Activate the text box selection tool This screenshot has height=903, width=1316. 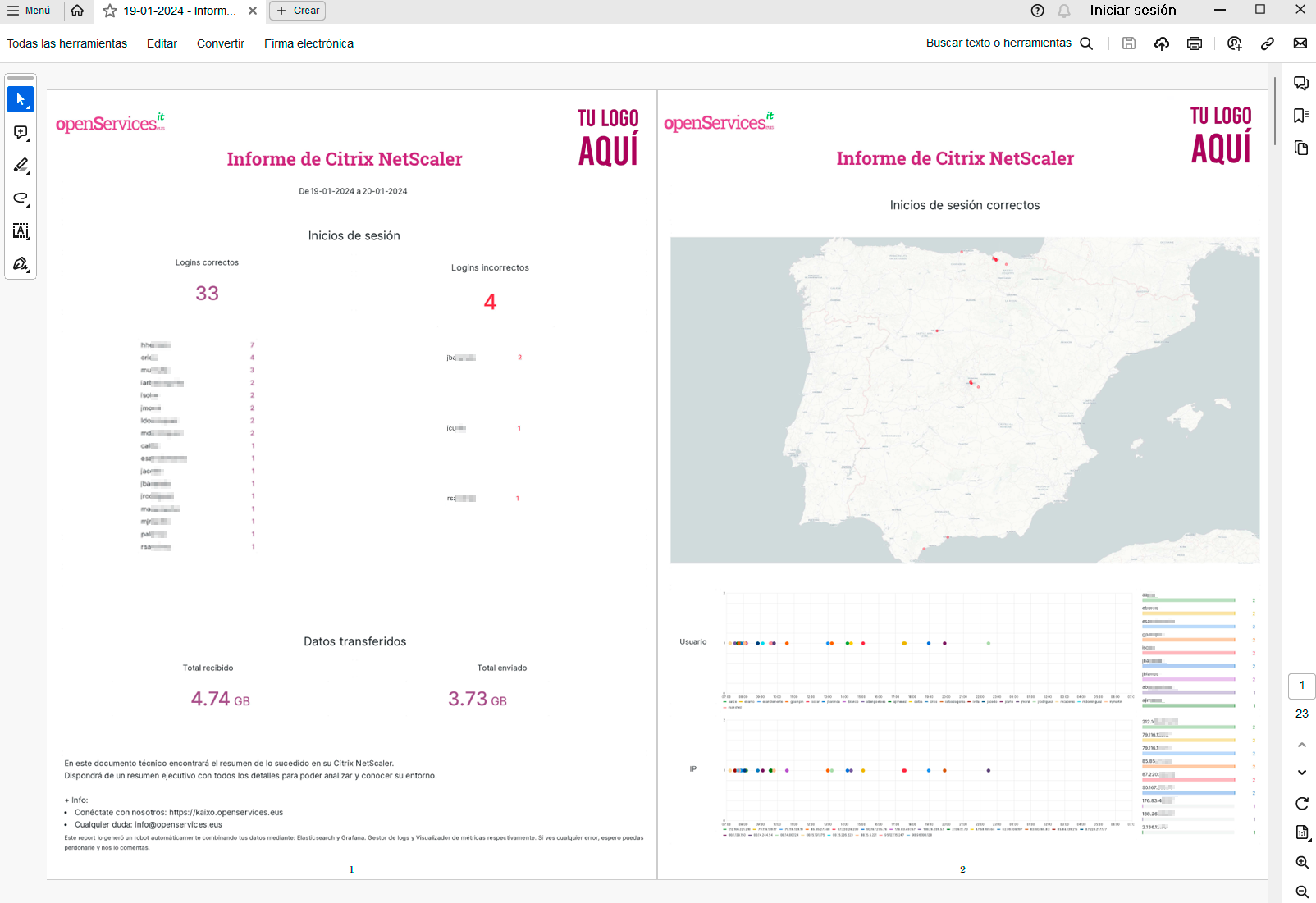[x=21, y=231]
